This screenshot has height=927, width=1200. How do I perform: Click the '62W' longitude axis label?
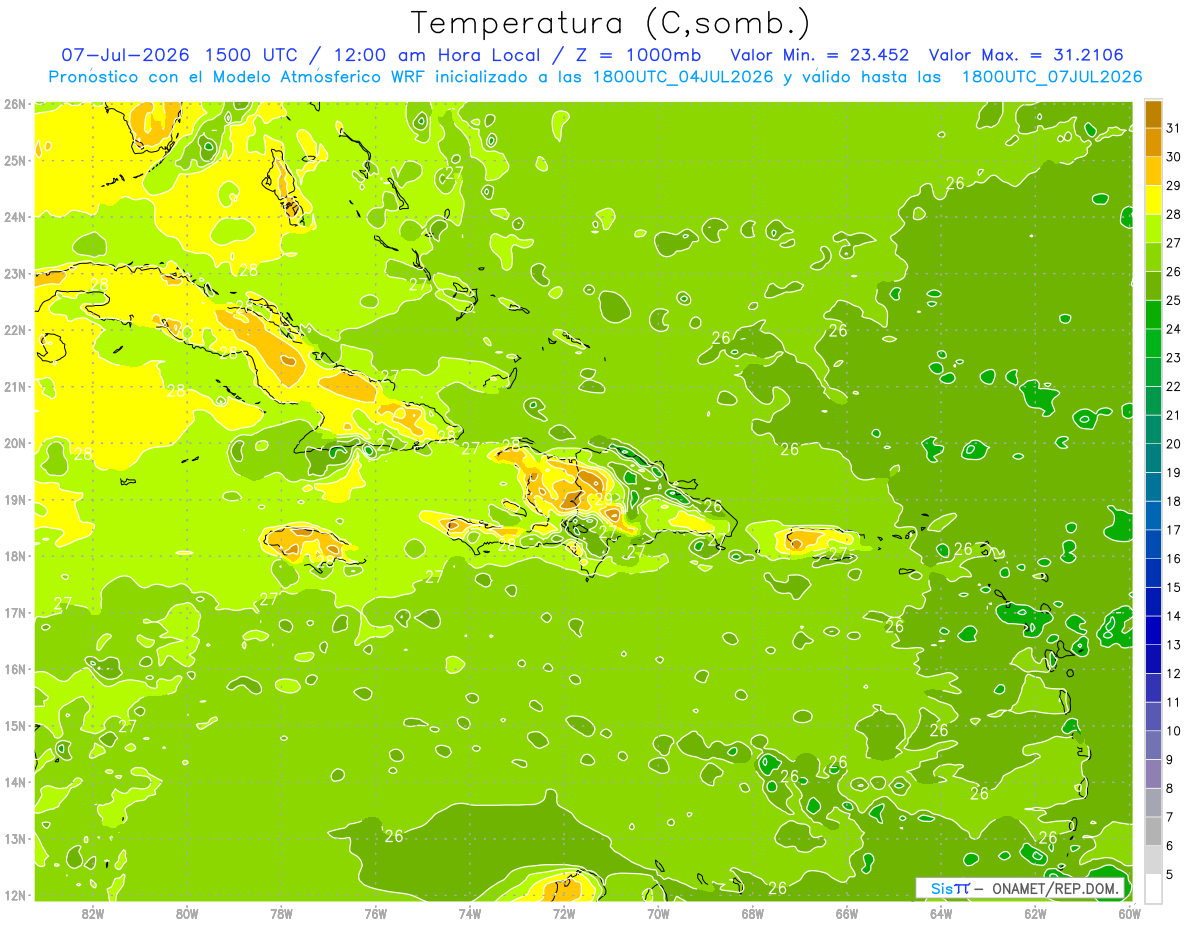[1035, 913]
